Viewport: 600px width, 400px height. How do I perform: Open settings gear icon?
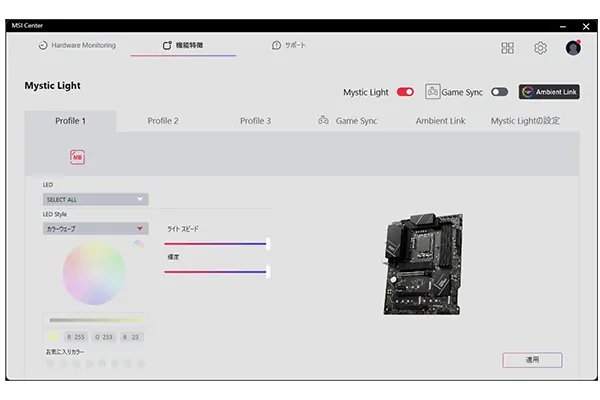coord(540,48)
